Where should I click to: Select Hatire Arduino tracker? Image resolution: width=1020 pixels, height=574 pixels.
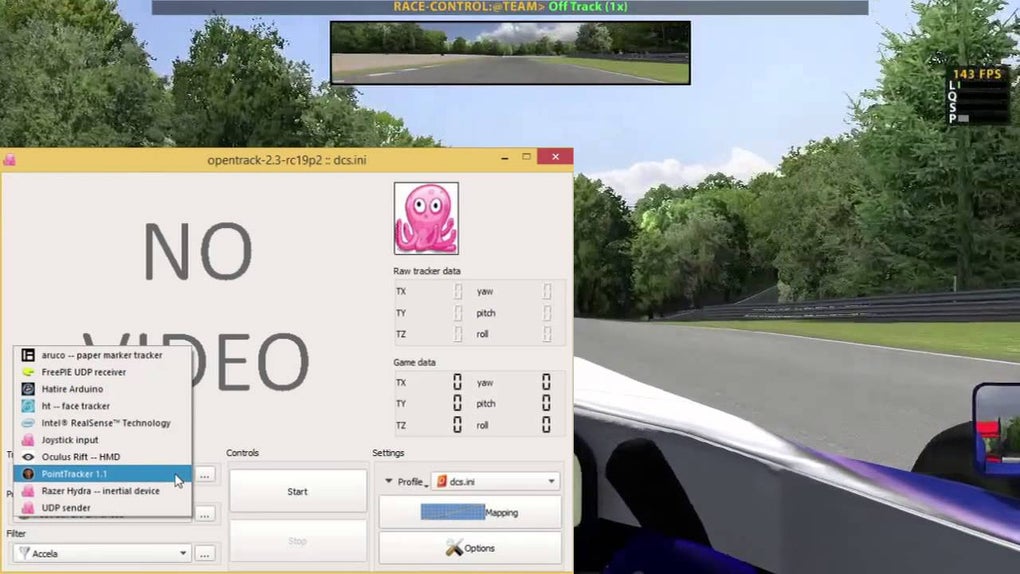[x=103, y=389]
